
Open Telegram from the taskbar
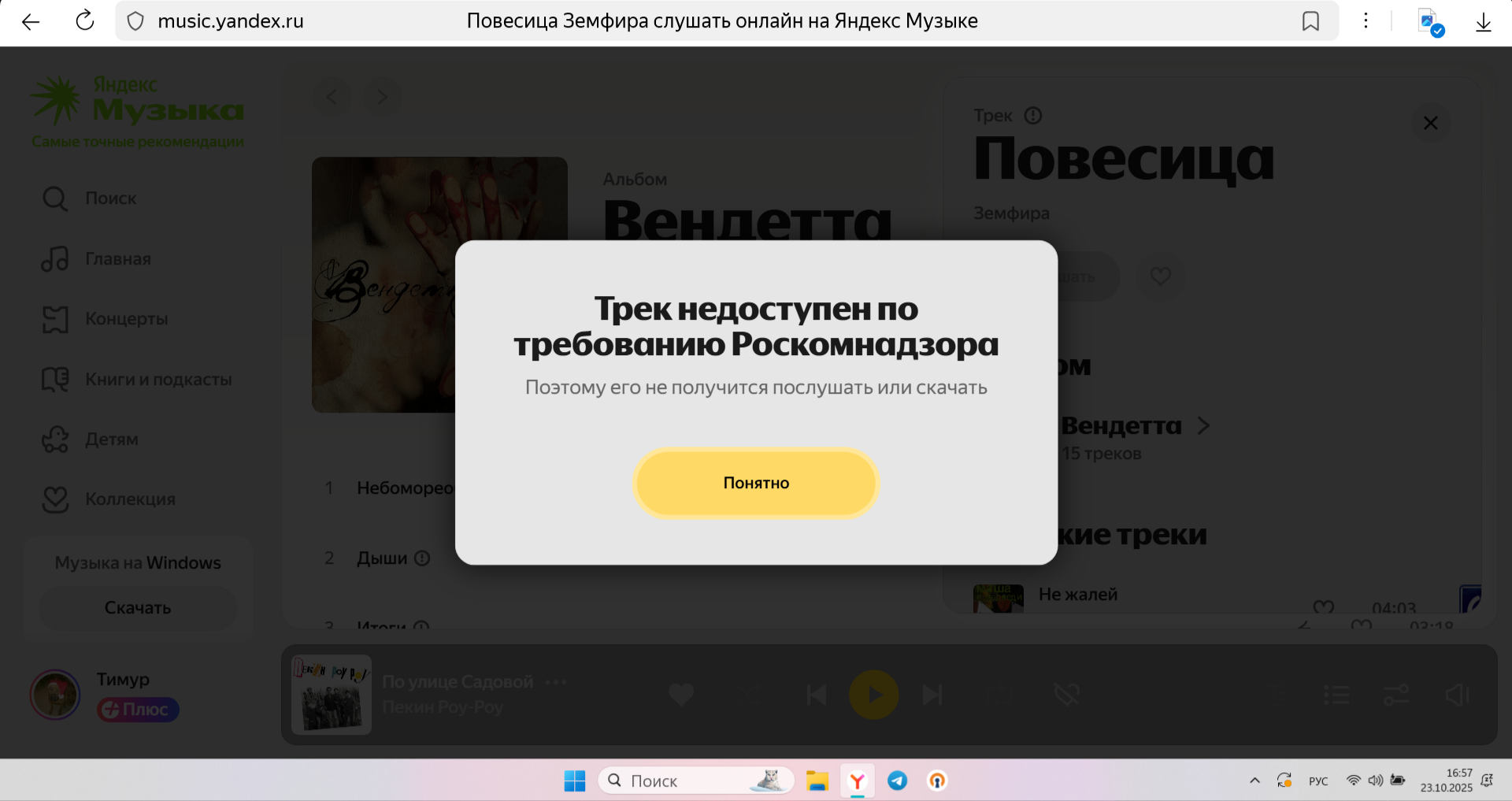pos(898,781)
